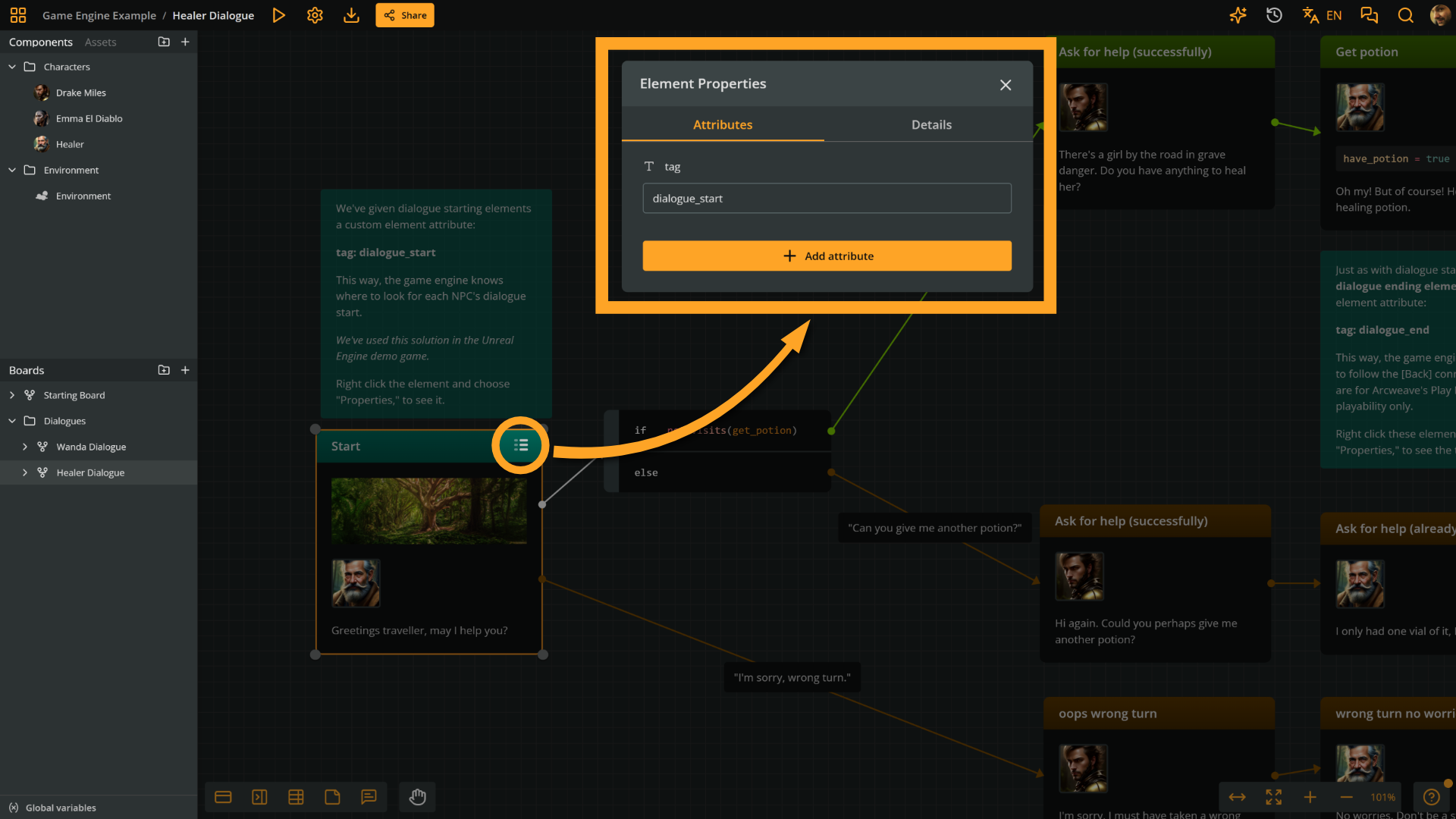Open the EN language switcher

[1323, 15]
